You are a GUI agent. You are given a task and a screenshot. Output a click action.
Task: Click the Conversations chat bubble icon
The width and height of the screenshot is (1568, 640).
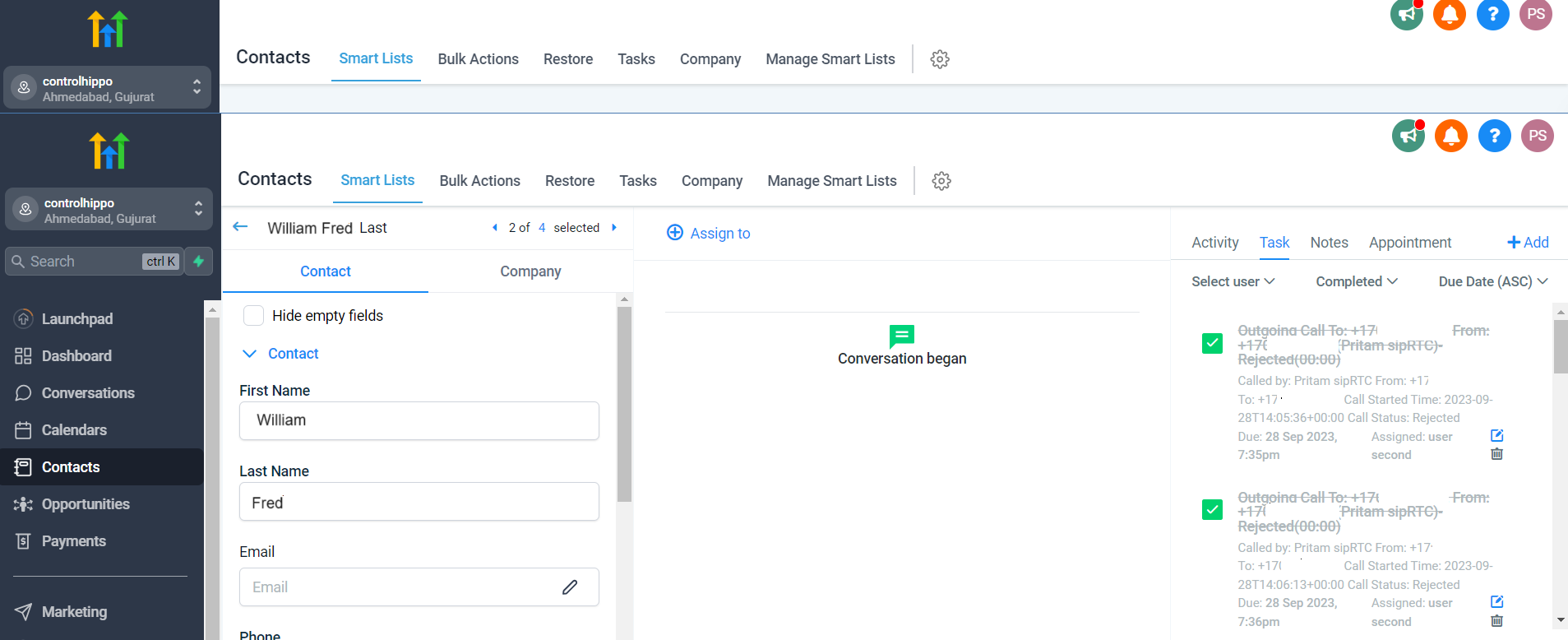[x=23, y=392]
